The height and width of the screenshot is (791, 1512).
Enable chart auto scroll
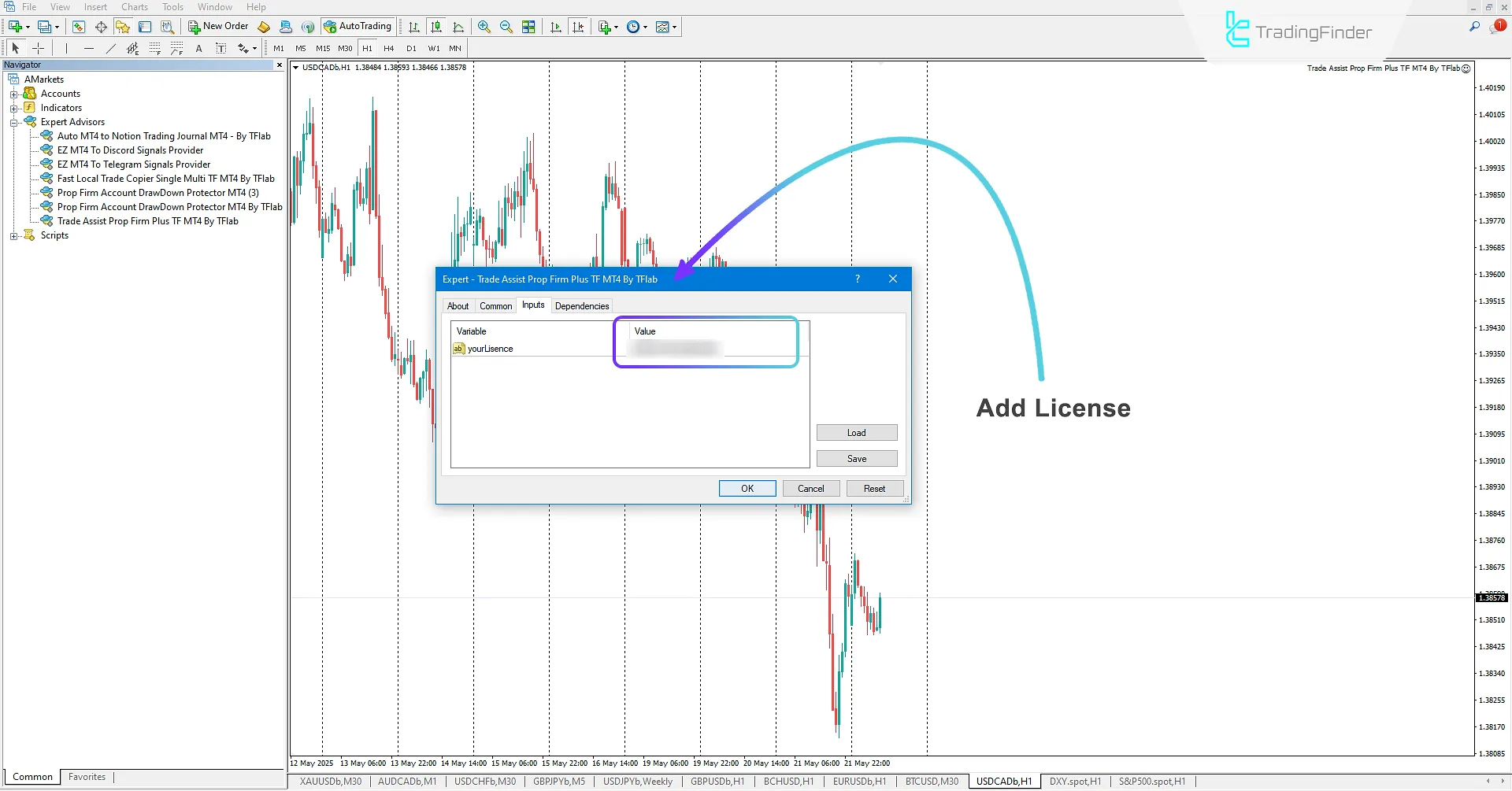tap(556, 26)
